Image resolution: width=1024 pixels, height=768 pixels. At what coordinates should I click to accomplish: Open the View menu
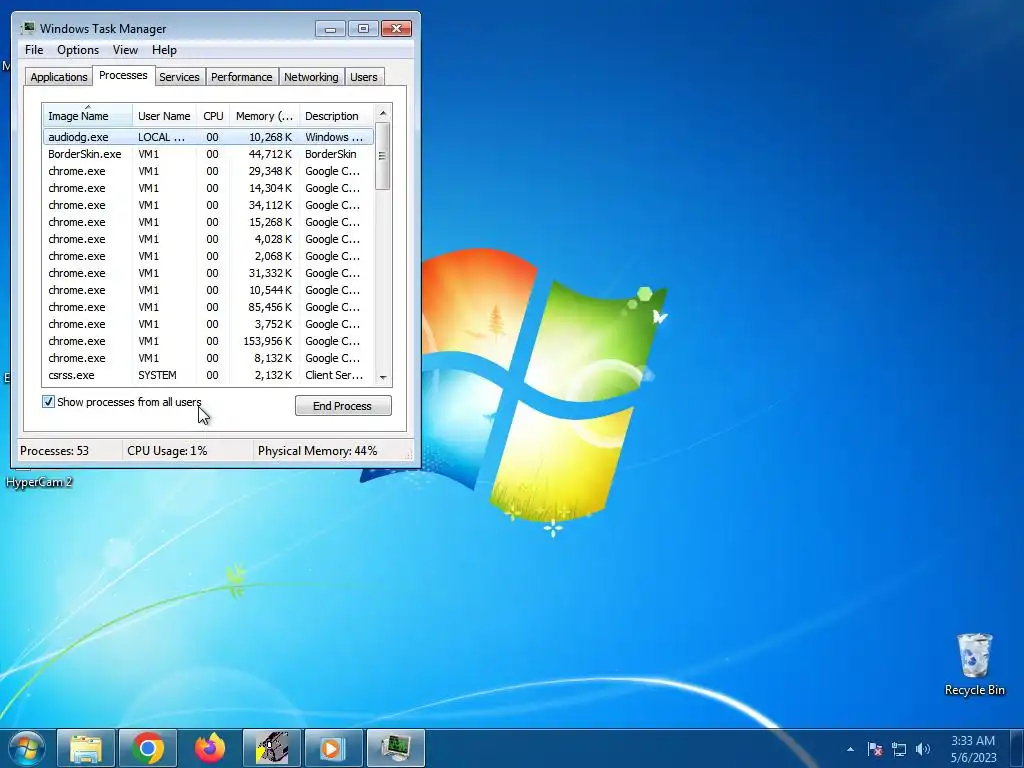125,50
